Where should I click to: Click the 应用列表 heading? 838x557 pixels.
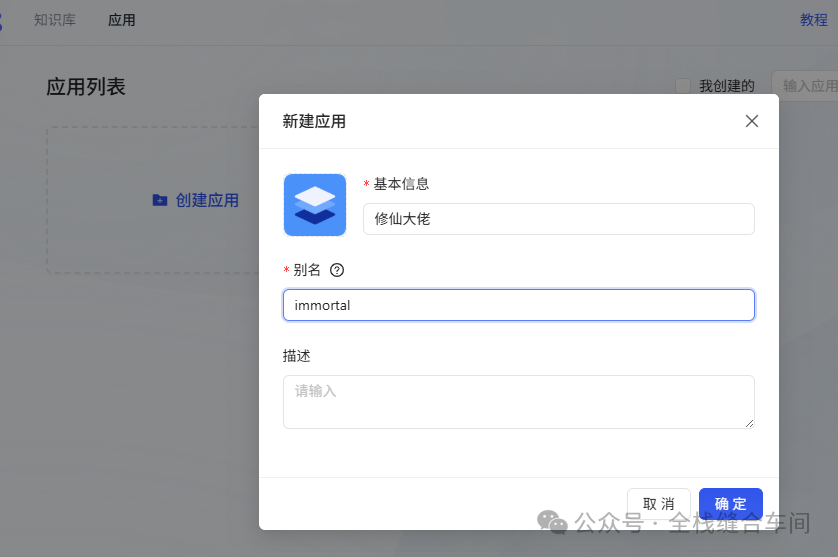click(x=86, y=87)
